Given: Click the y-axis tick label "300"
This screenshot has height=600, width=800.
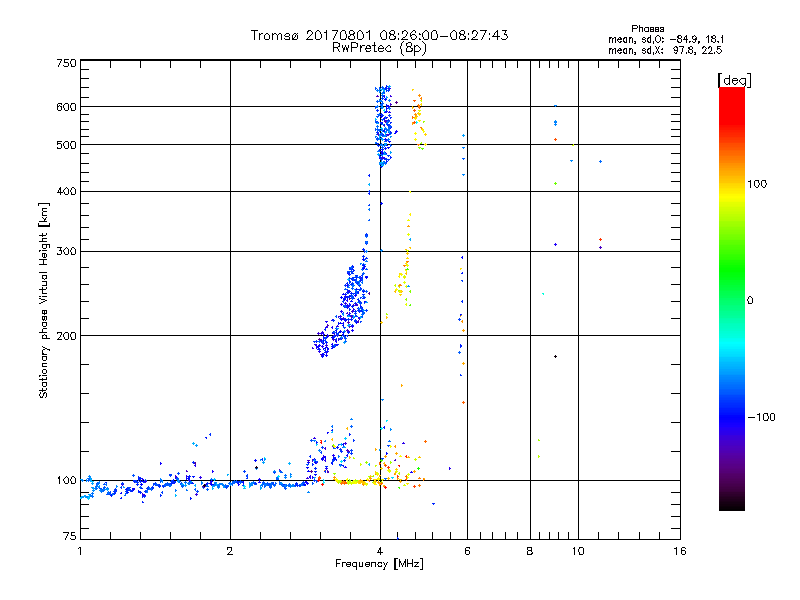Looking at the screenshot, I should coord(67,252).
